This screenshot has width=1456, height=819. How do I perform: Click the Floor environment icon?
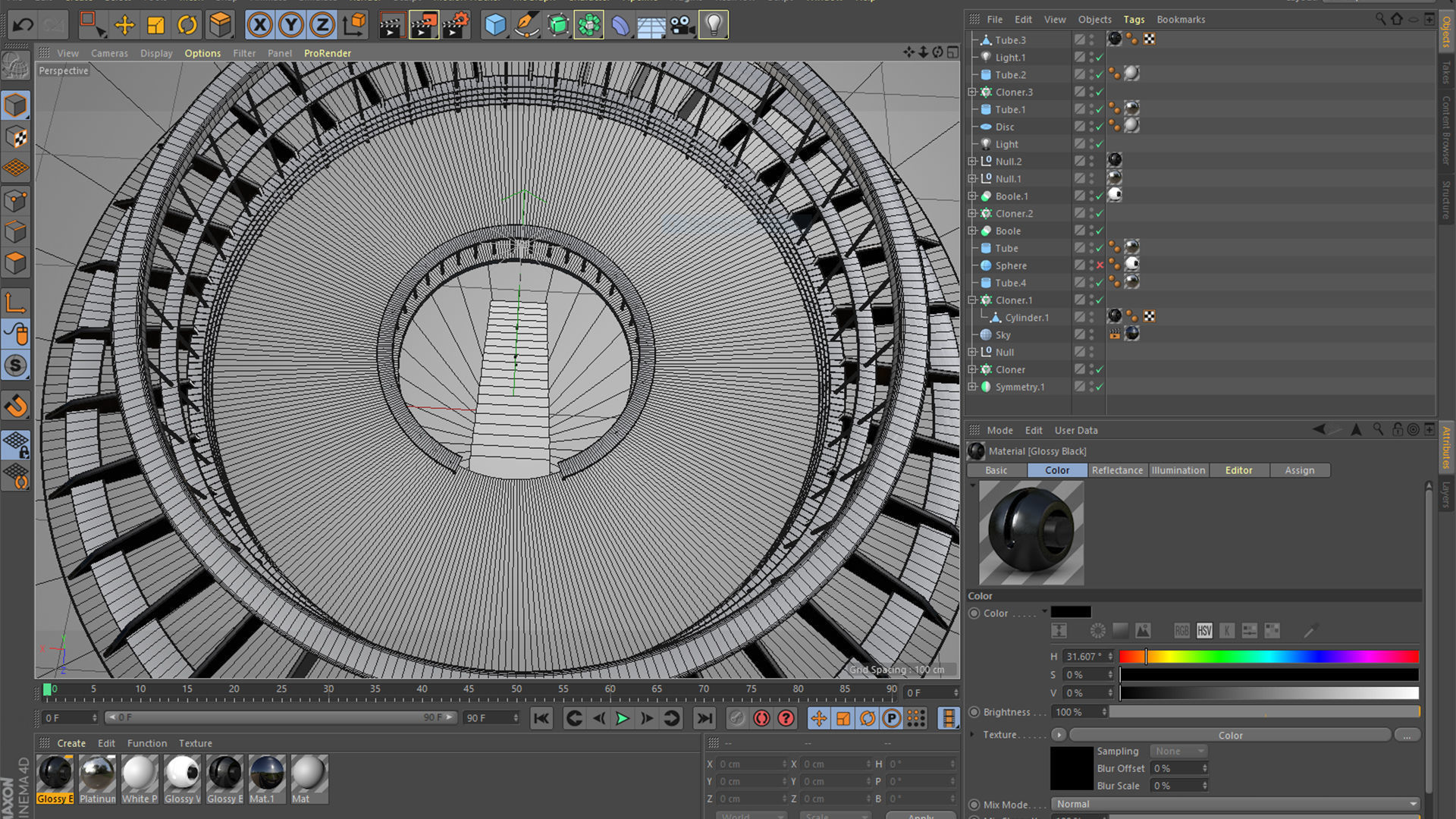651,27
